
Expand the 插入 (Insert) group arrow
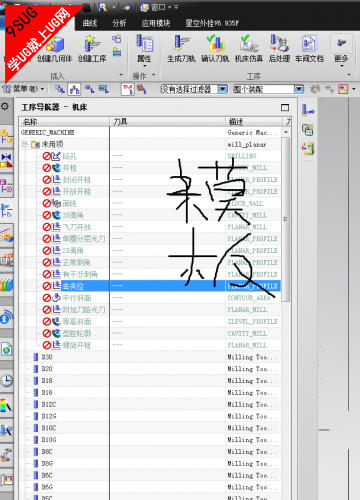click(121, 75)
